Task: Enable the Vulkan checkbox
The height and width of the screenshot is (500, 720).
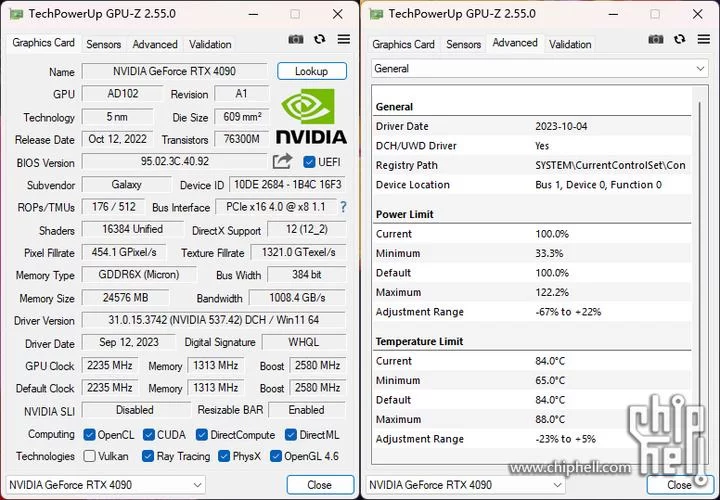Action: pos(90,456)
